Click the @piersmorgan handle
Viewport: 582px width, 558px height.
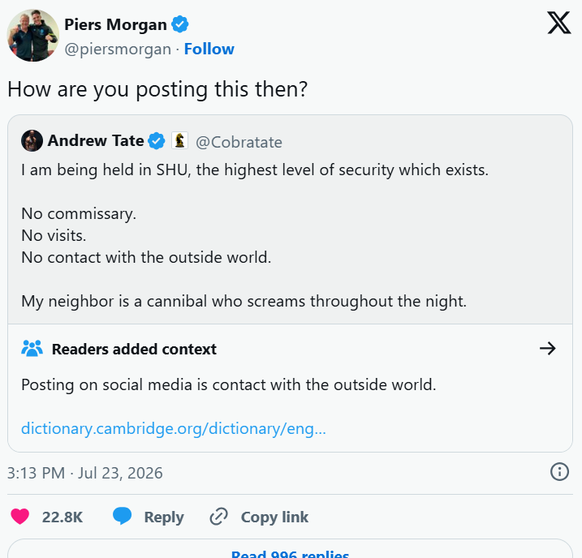click(x=118, y=49)
